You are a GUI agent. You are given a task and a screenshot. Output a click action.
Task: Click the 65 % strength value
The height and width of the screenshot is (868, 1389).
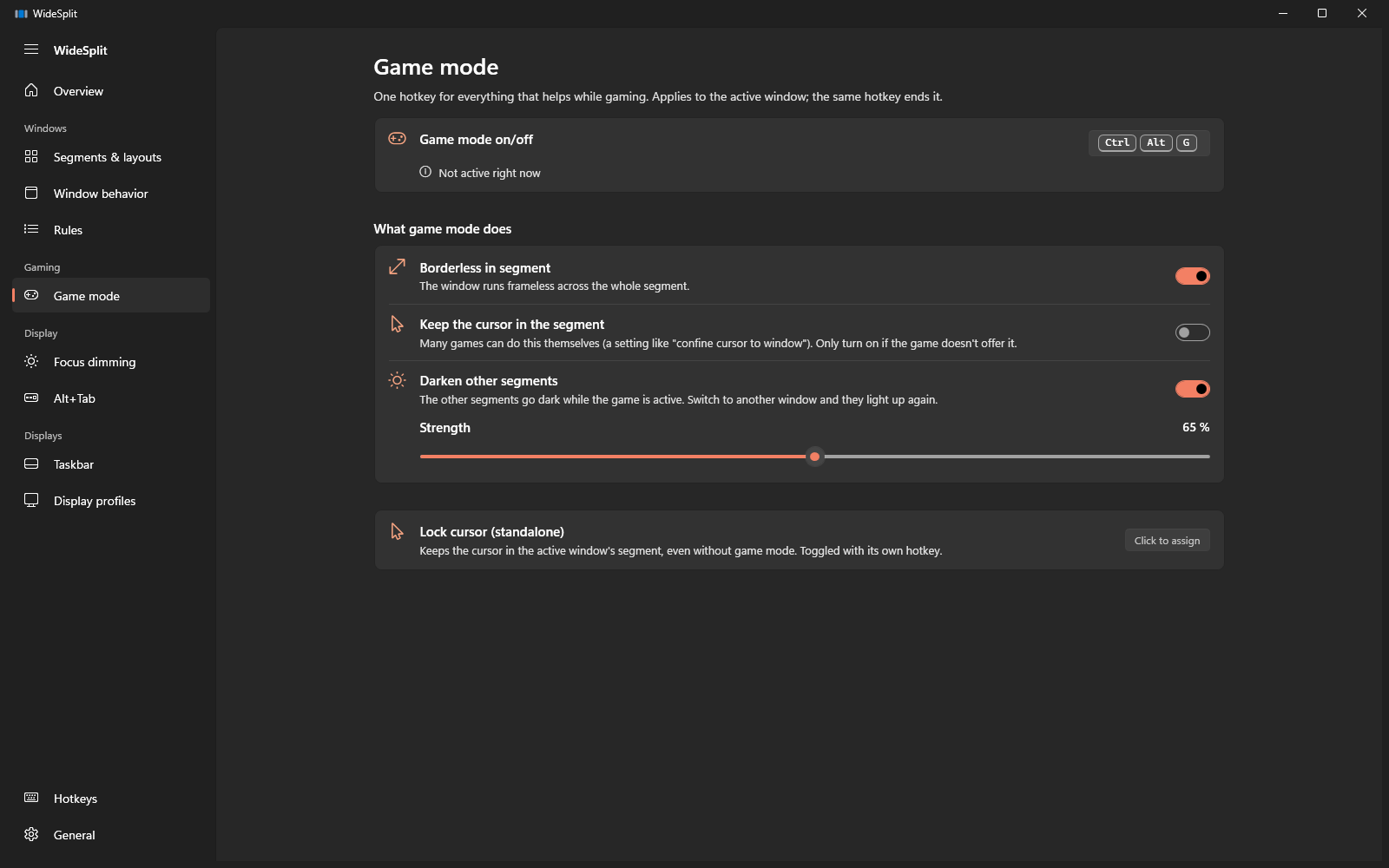(1195, 427)
